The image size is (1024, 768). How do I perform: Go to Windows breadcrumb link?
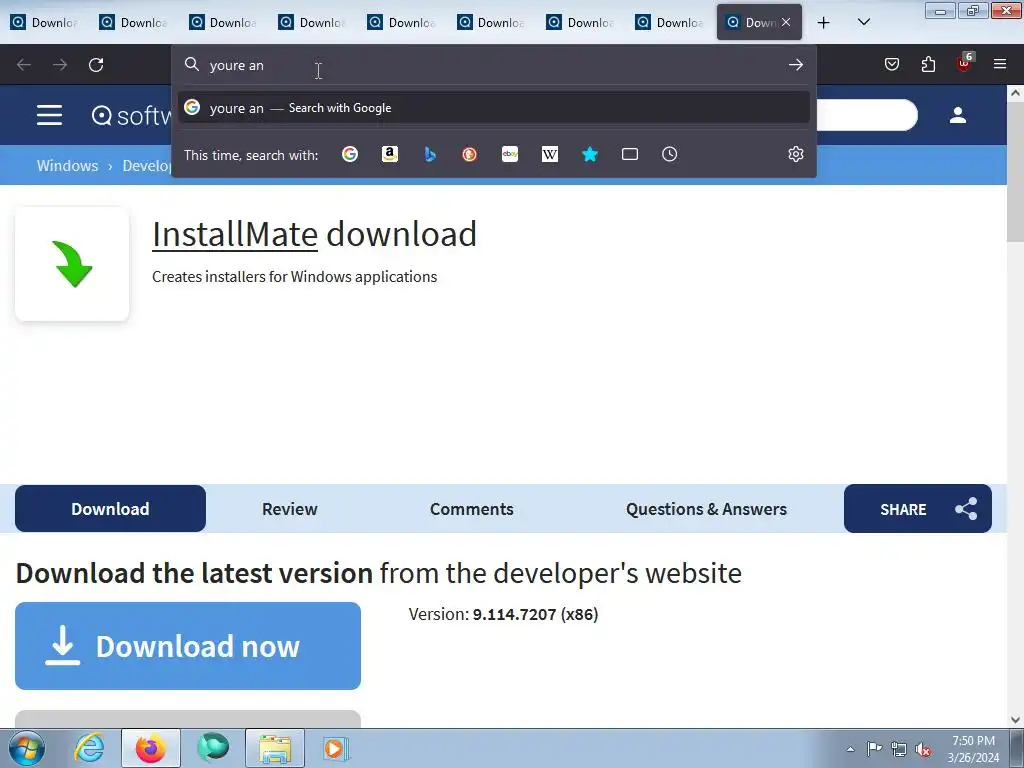coord(67,165)
